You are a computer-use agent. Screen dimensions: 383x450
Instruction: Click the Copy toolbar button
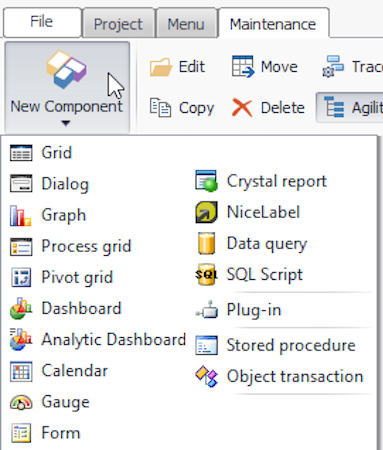(182, 108)
